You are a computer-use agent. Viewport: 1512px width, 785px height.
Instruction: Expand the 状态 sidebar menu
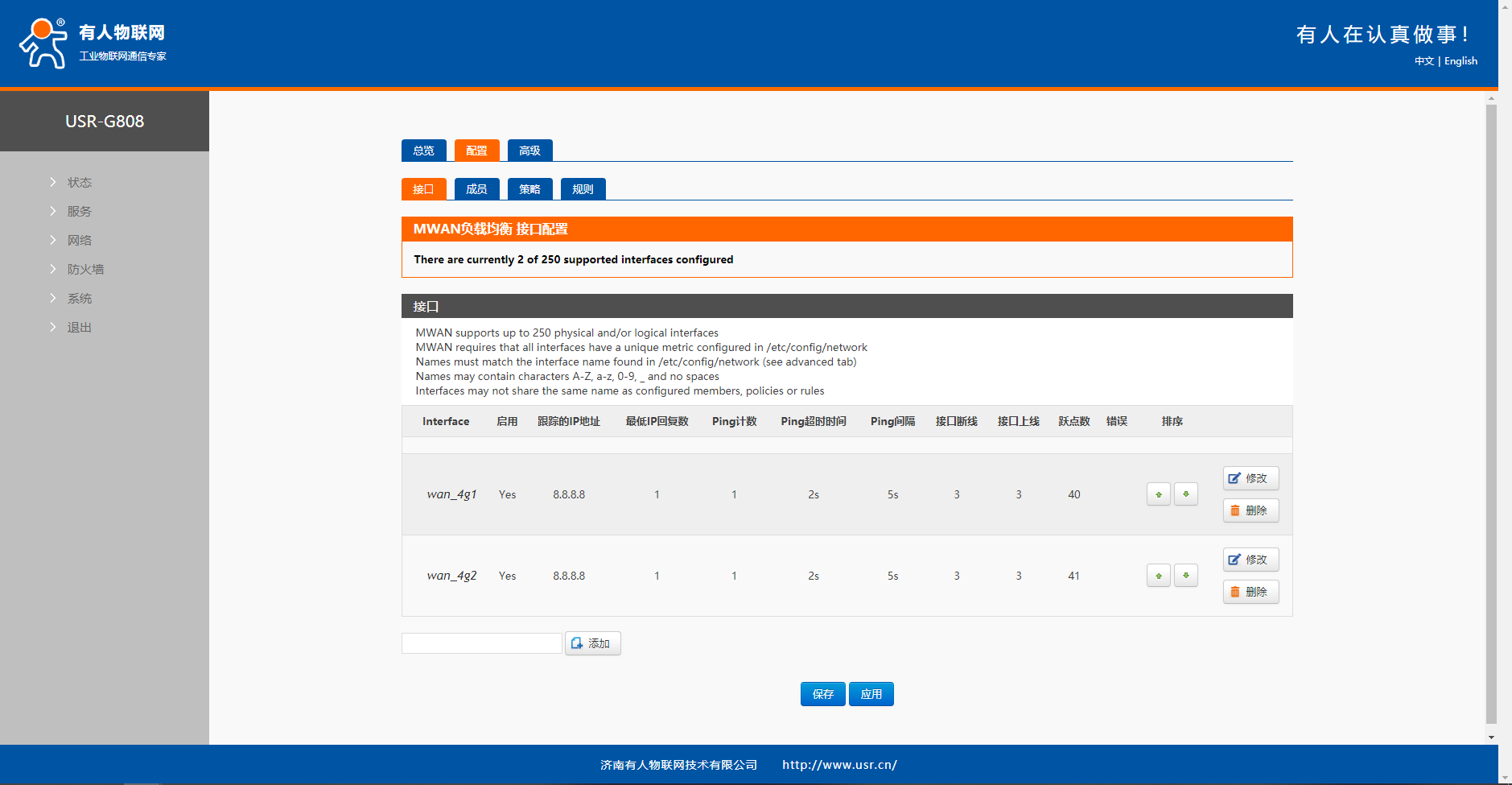tap(79, 183)
